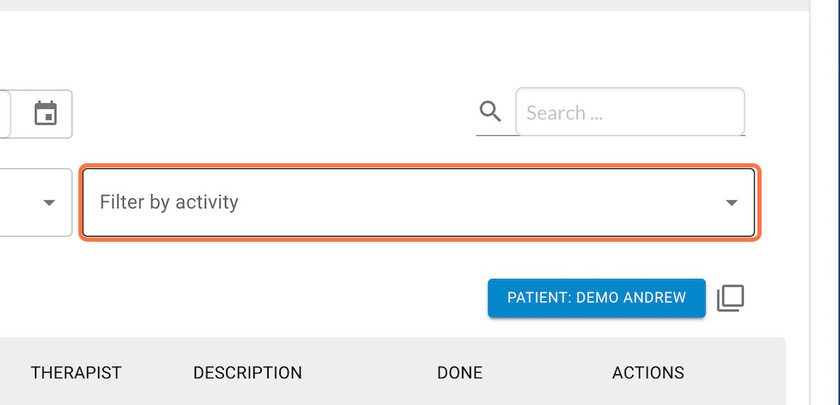Click the stacked squares copy icon
Viewport: 840px width, 405px height.
(x=731, y=298)
